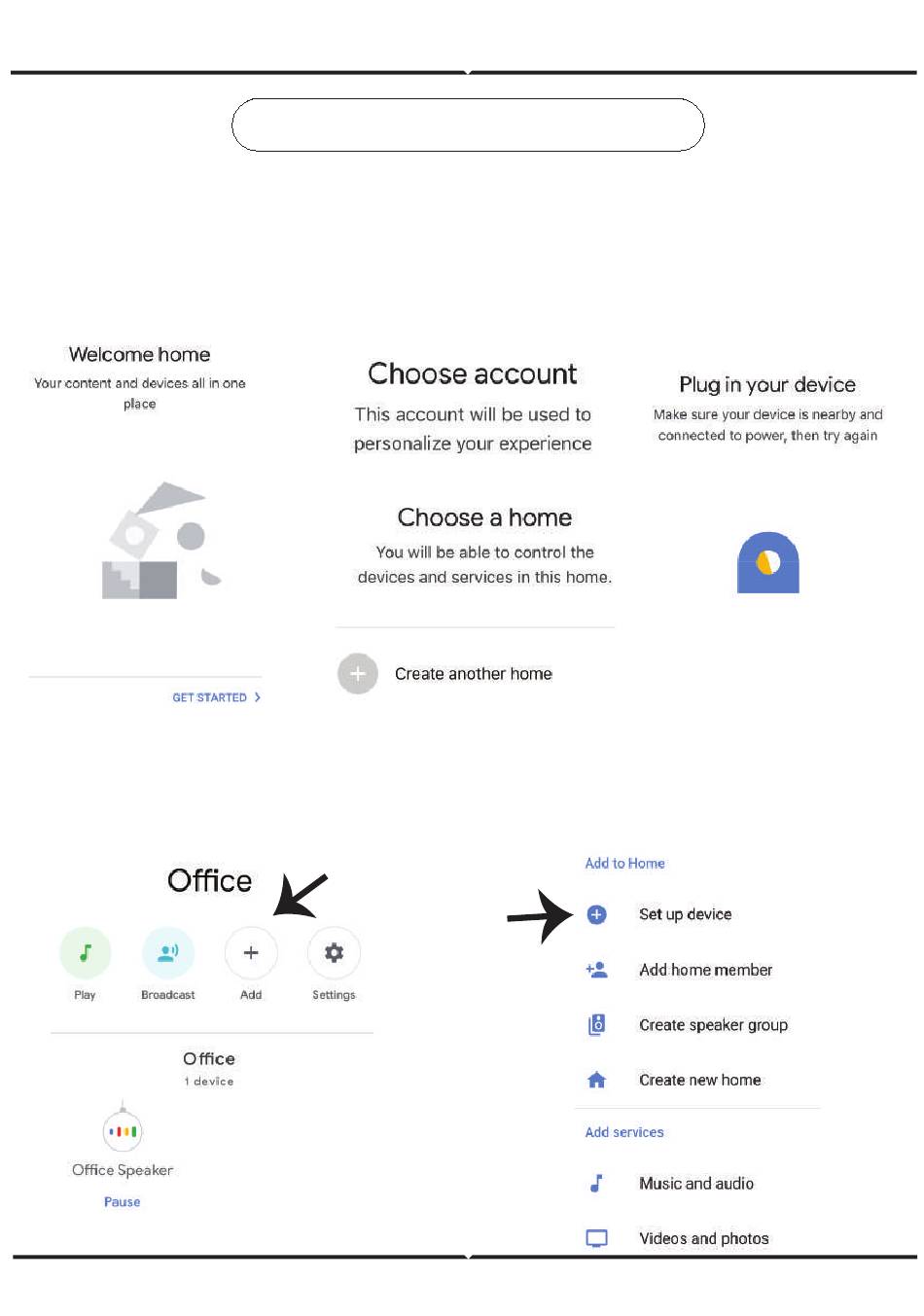Tap the blue Set up device plus icon
The height and width of the screenshot is (1316, 924).
[x=597, y=914]
